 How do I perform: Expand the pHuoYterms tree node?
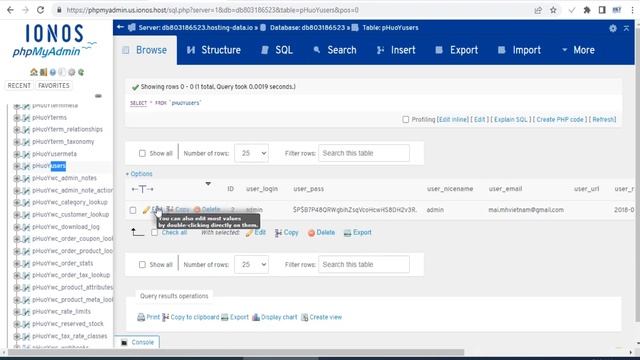(17, 118)
